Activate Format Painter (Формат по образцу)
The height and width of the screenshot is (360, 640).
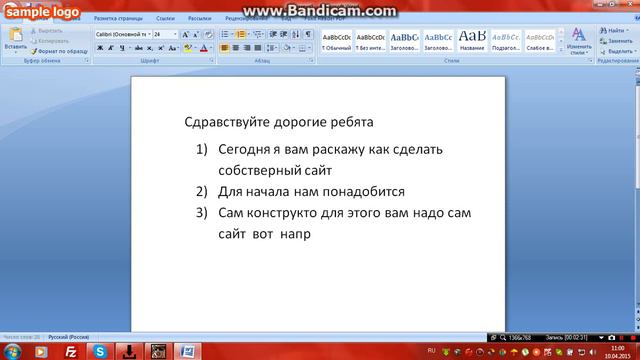coord(59,51)
